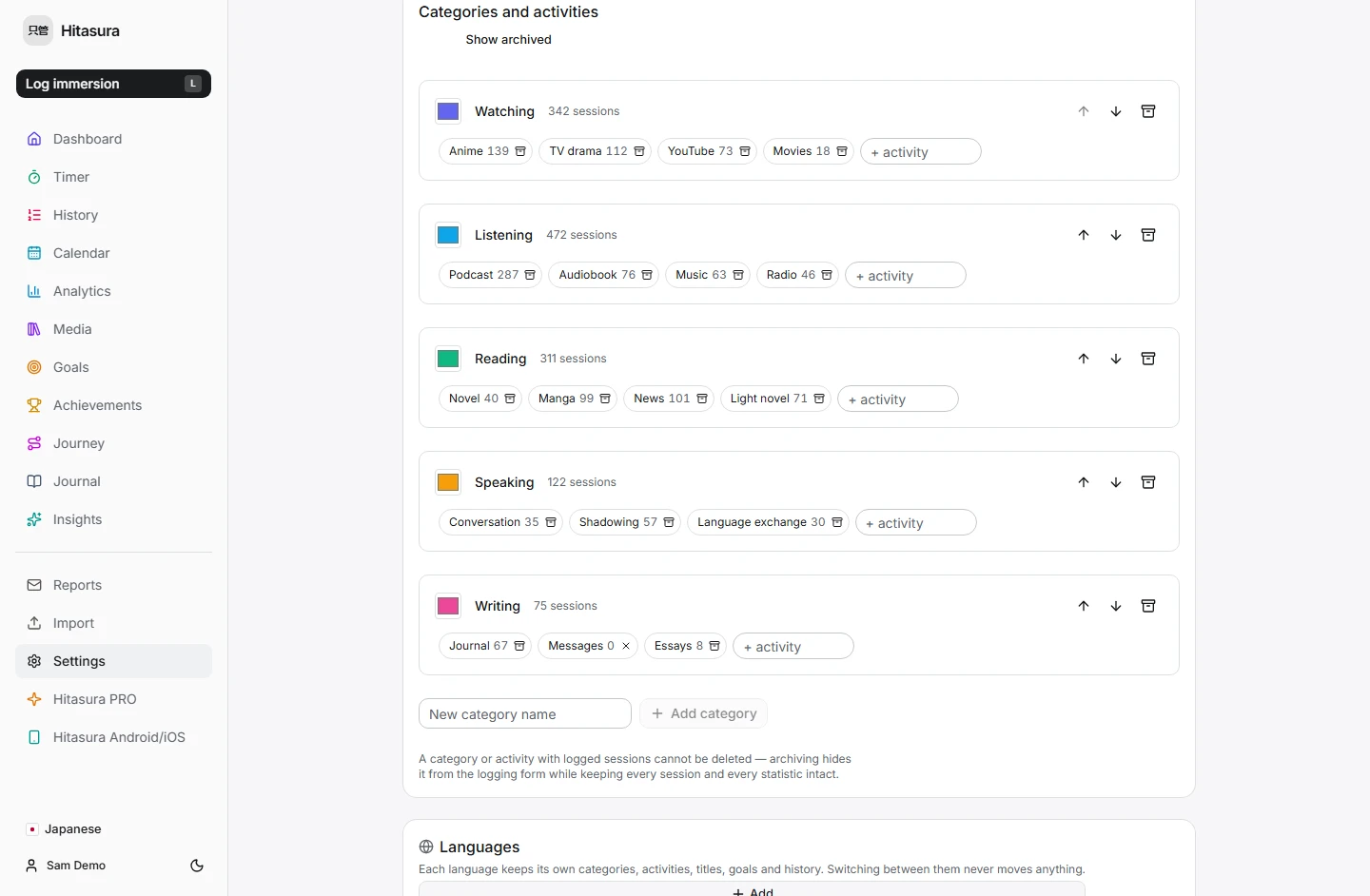
Task: Focus the add activity field under Writing
Action: pyautogui.click(x=793, y=646)
